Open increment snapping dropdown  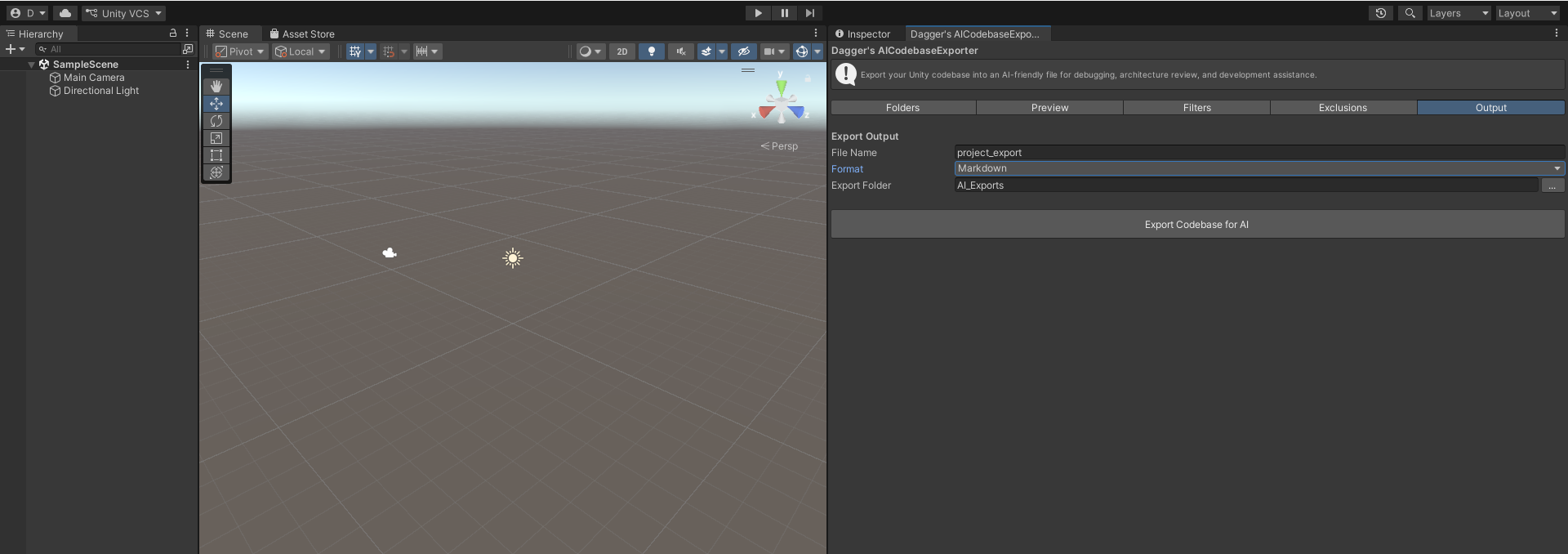pyautogui.click(x=427, y=51)
